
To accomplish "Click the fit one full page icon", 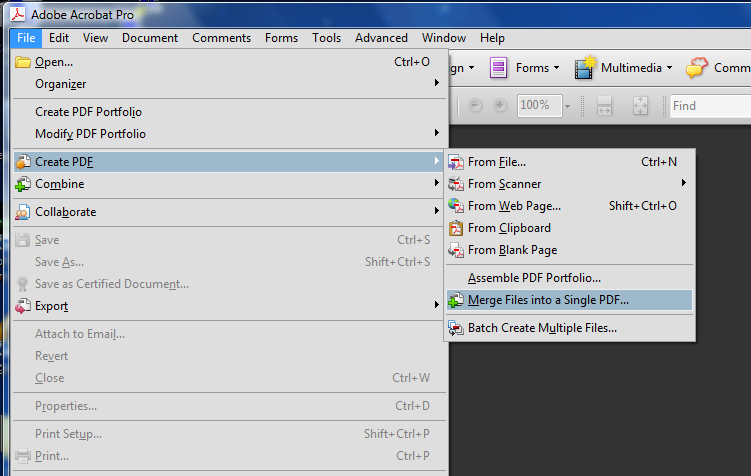I will pos(640,105).
